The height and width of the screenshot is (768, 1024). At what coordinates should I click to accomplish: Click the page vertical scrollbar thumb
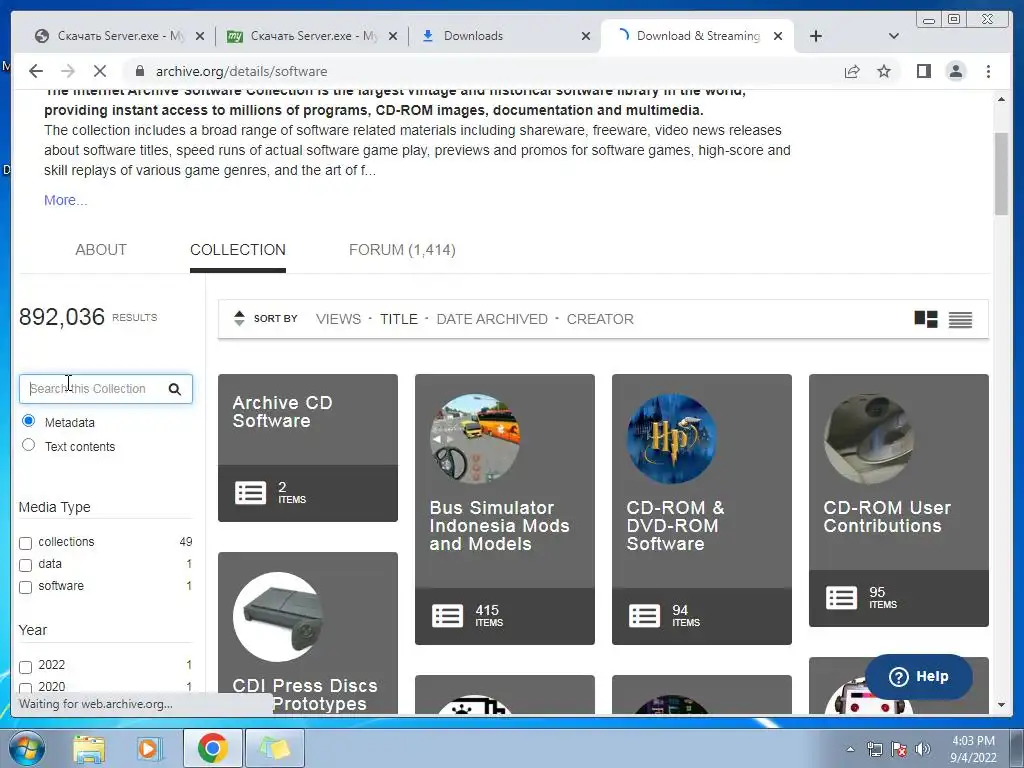(1001, 173)
